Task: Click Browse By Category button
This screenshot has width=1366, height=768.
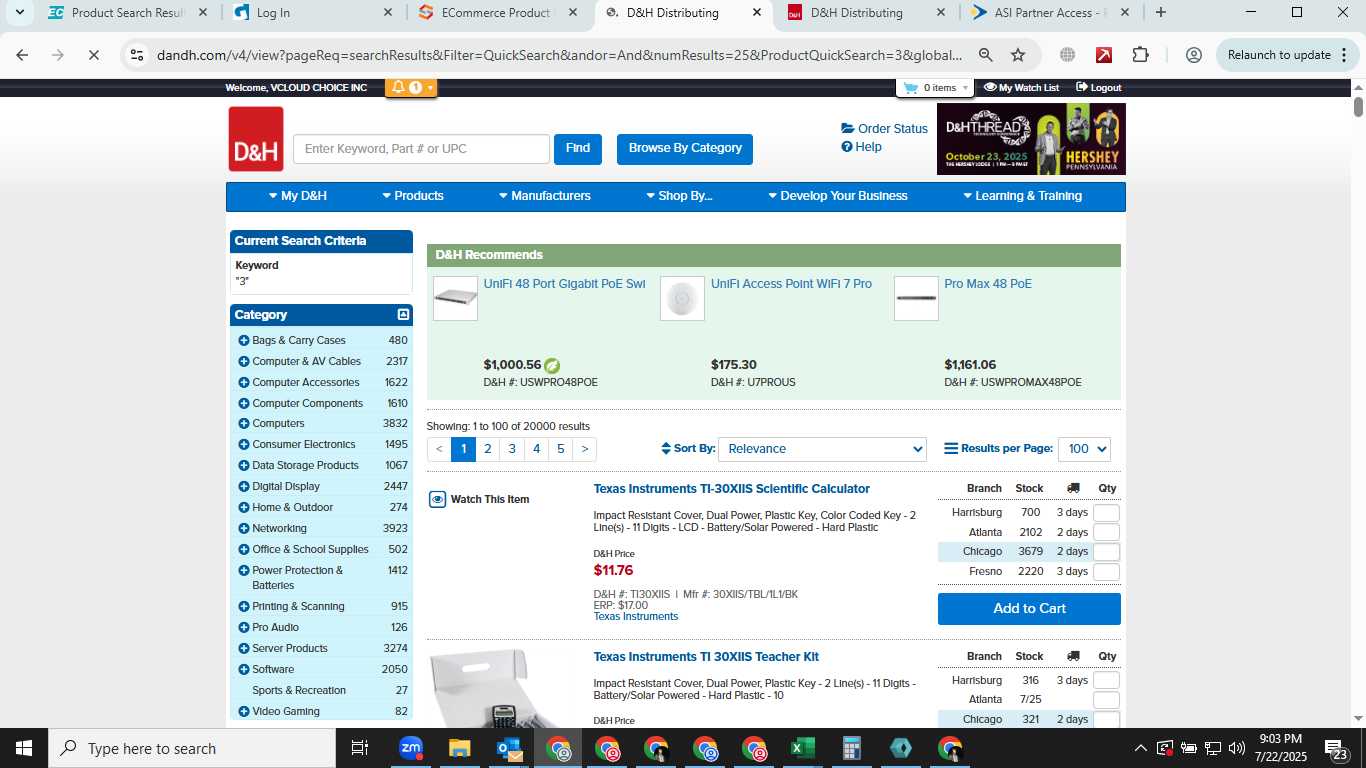Action: point(685,149)
